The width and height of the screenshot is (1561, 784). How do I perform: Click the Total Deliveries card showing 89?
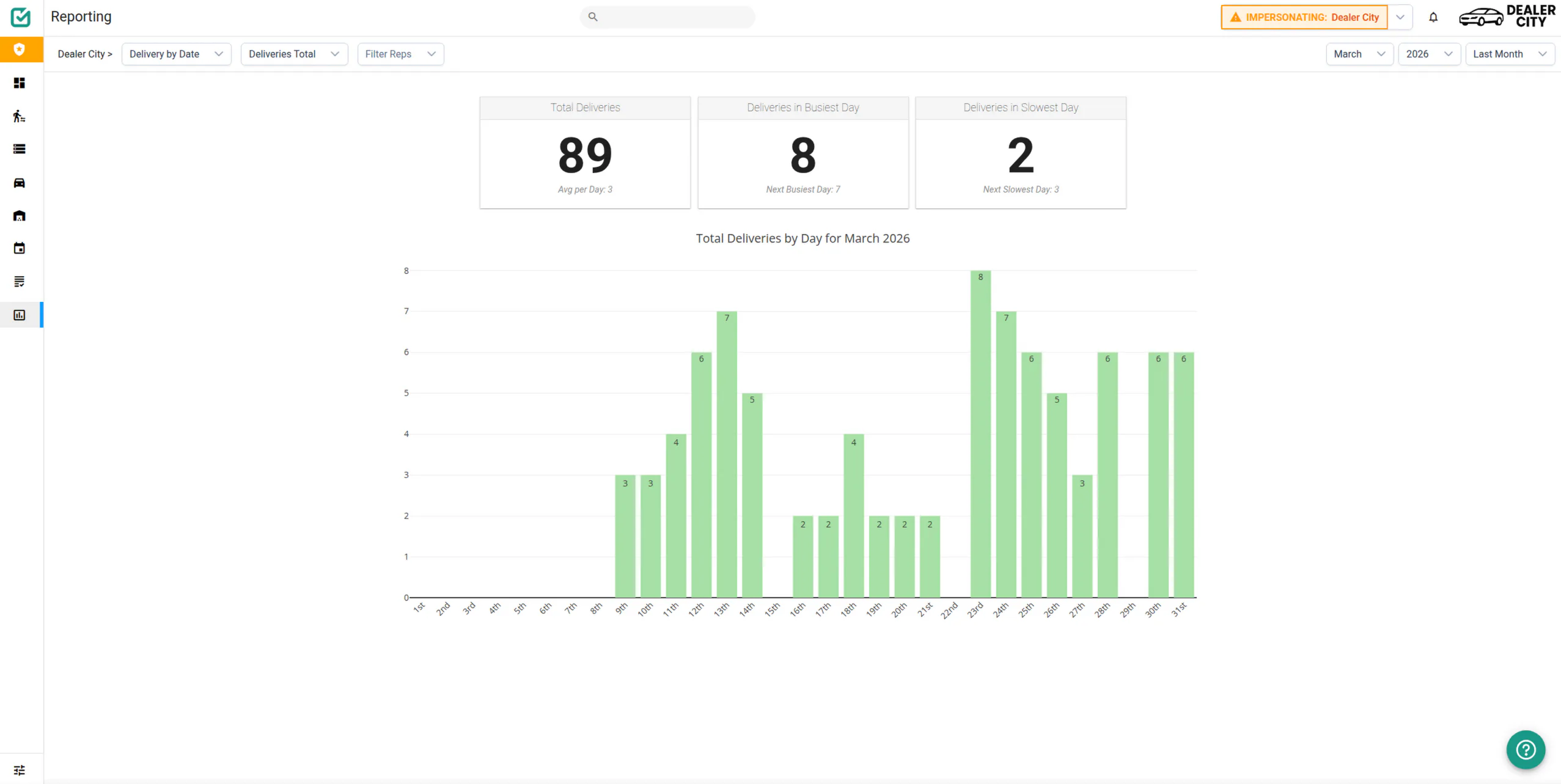click(585, 153)
